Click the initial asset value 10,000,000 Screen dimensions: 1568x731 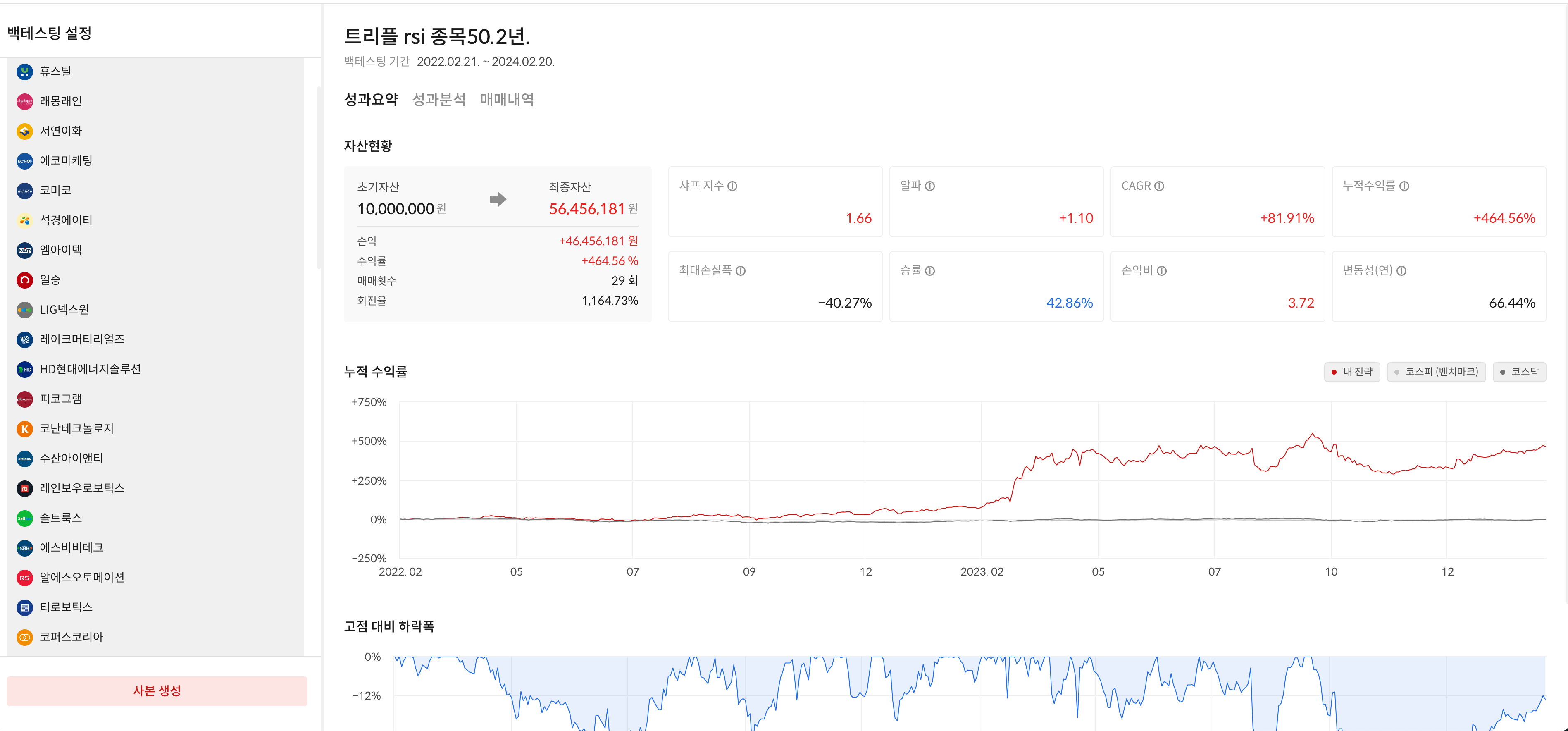pyautogui.click(x=396, y=210)
